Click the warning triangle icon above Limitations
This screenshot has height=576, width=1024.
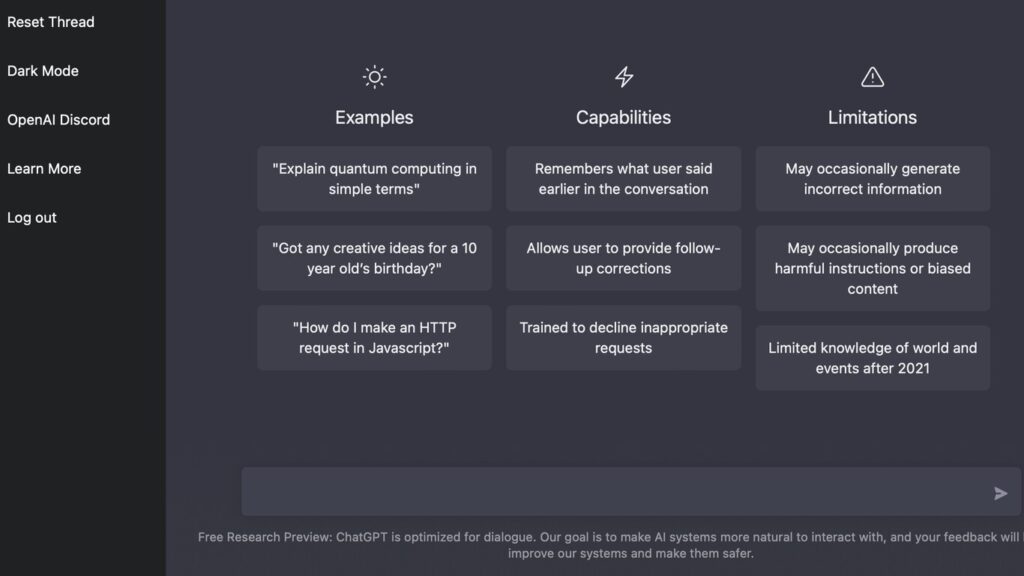pos(872,76)
